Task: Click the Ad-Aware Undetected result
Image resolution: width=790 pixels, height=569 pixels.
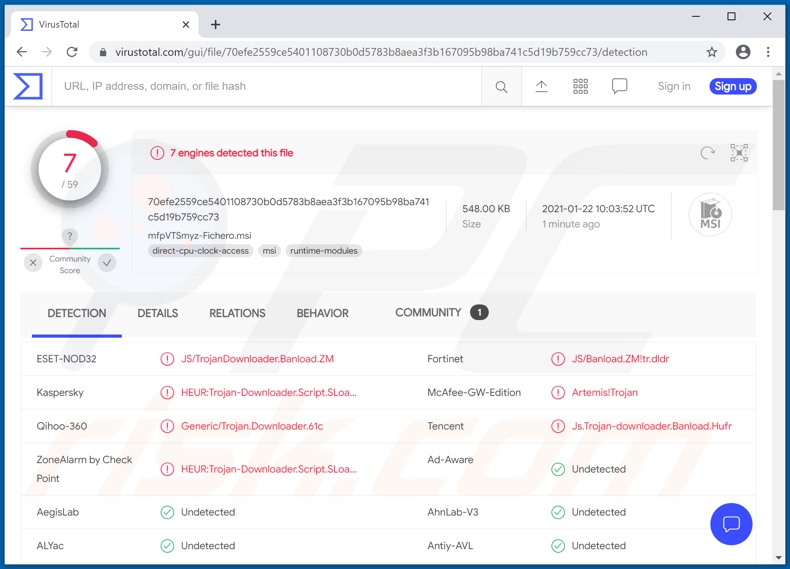Action: [x=599, y=469]
